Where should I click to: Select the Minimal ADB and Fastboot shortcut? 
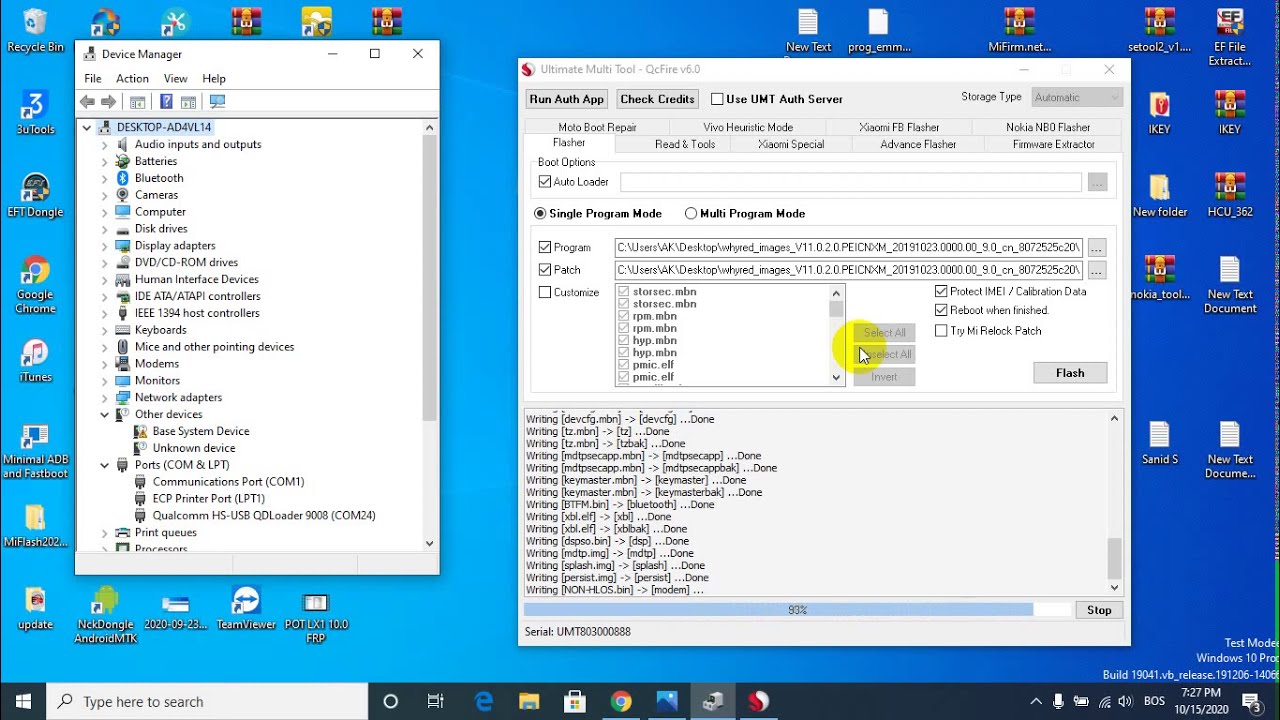point(35,452)
